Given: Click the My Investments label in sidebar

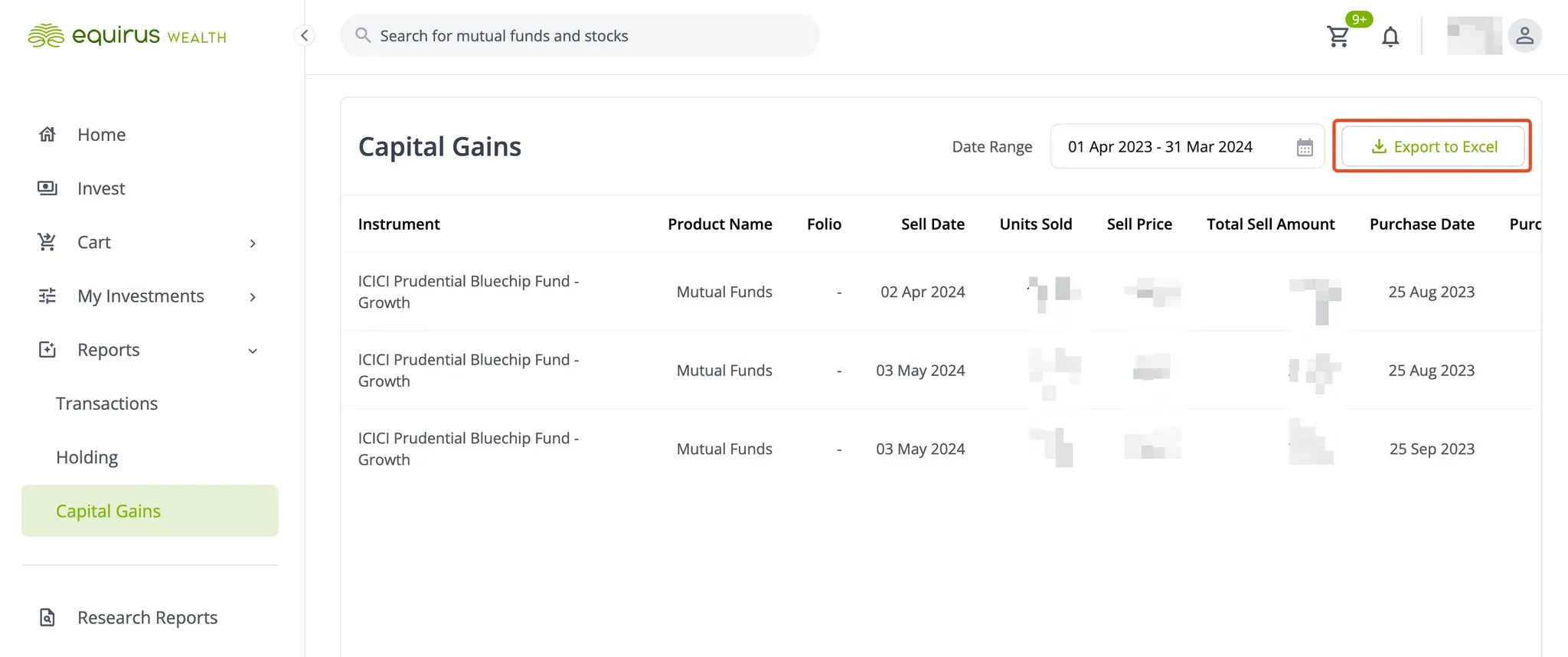Looking at the screenshot, I should (x=141, y=296).
